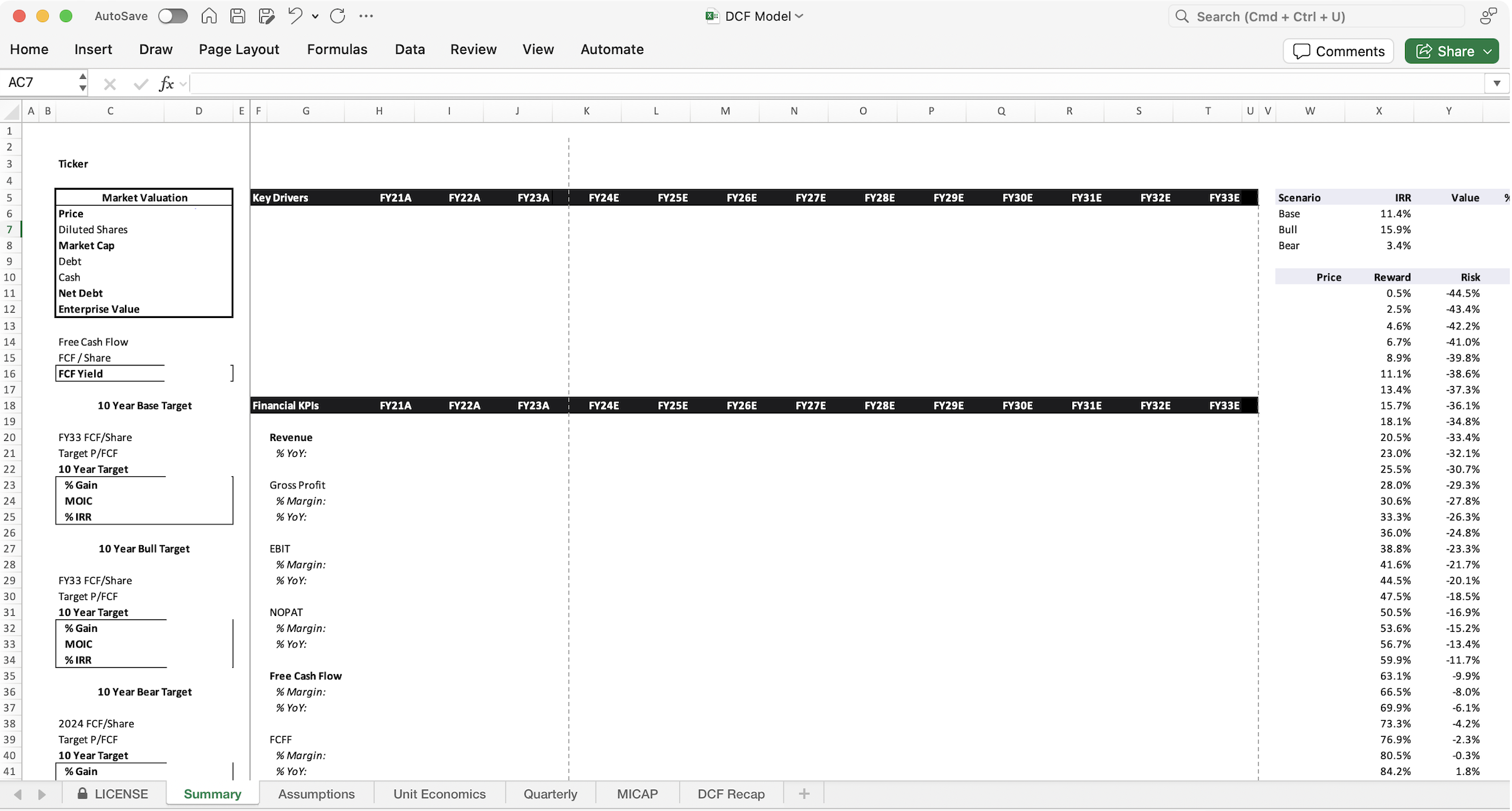Click the Save icon
This screenshot has width=1512, height=811.
point(237,16)
